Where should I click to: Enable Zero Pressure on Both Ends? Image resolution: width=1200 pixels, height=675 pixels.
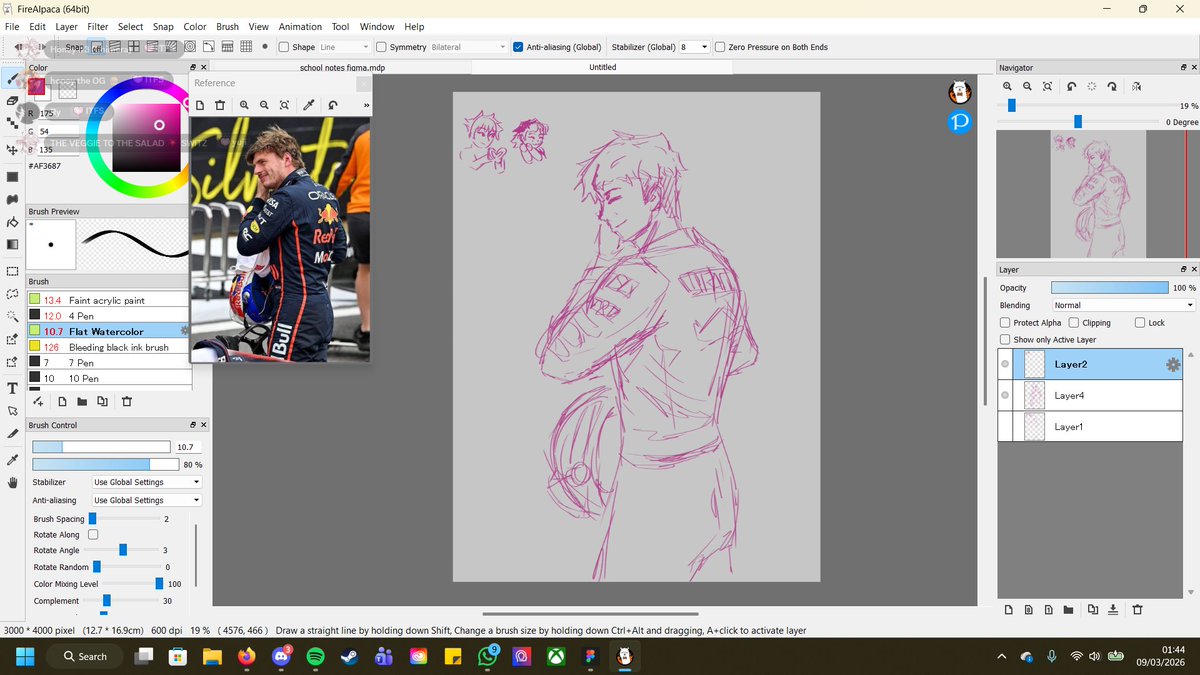[x=718, y=46]
